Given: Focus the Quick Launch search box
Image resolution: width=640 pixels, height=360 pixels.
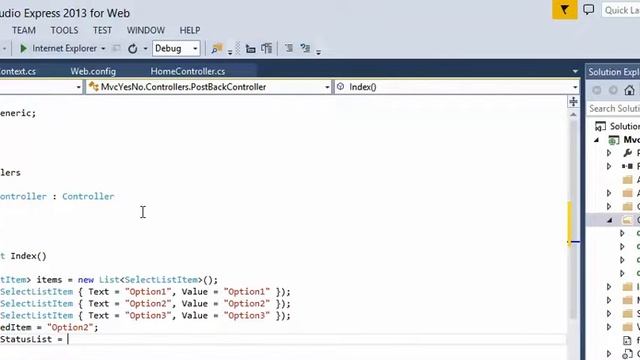Looking at the screenshot, I should click(621, 10).
